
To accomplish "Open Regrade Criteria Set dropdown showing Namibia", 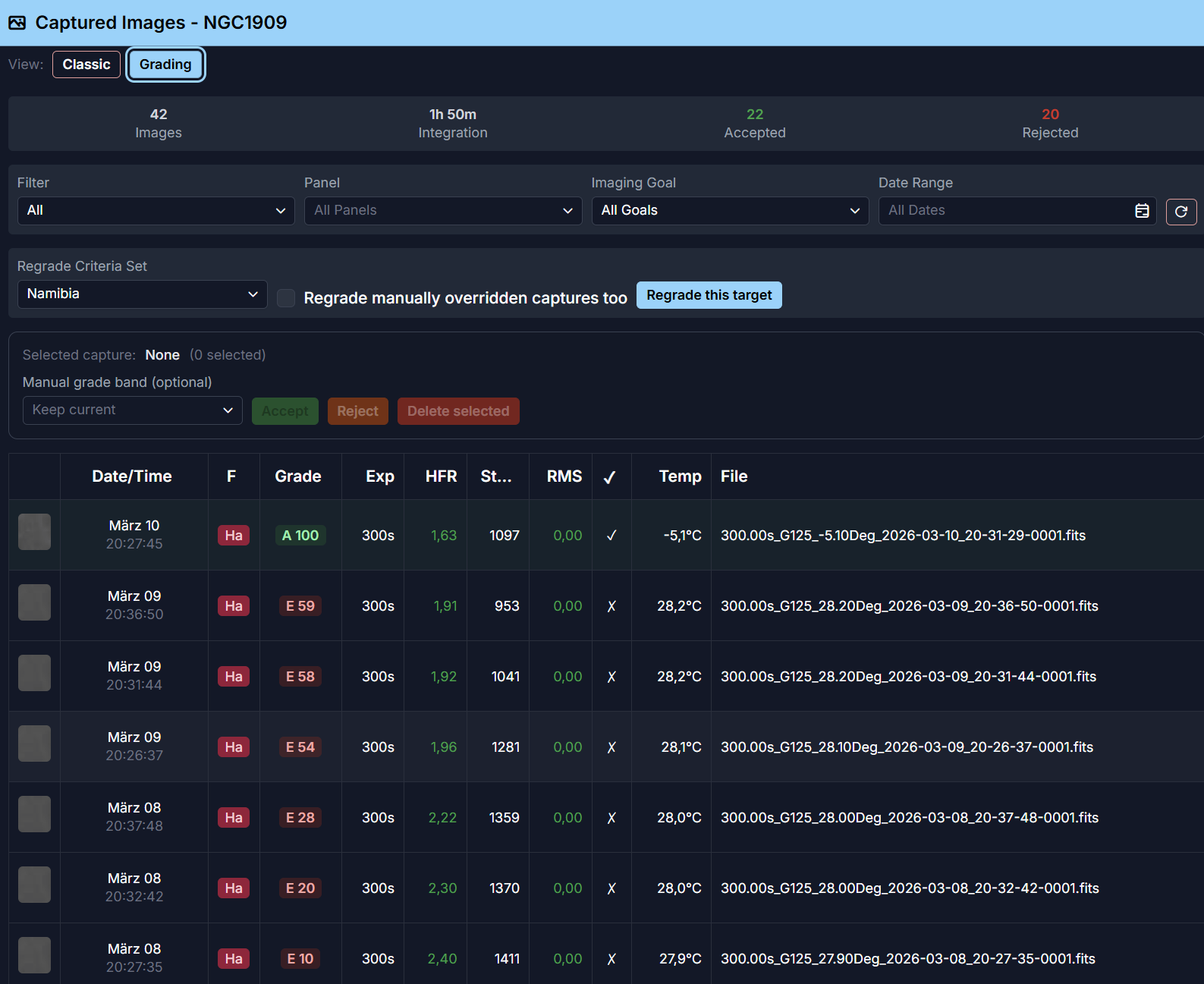I will coord(142,294).
